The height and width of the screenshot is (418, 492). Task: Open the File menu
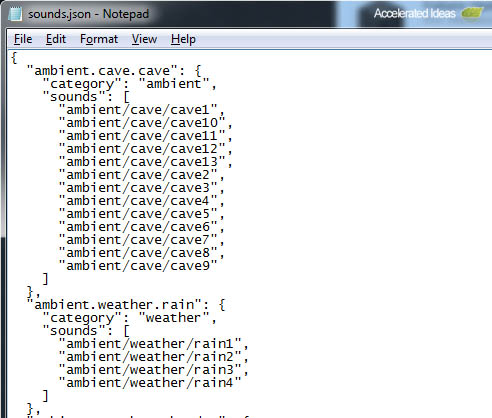(x=23, y=39)
